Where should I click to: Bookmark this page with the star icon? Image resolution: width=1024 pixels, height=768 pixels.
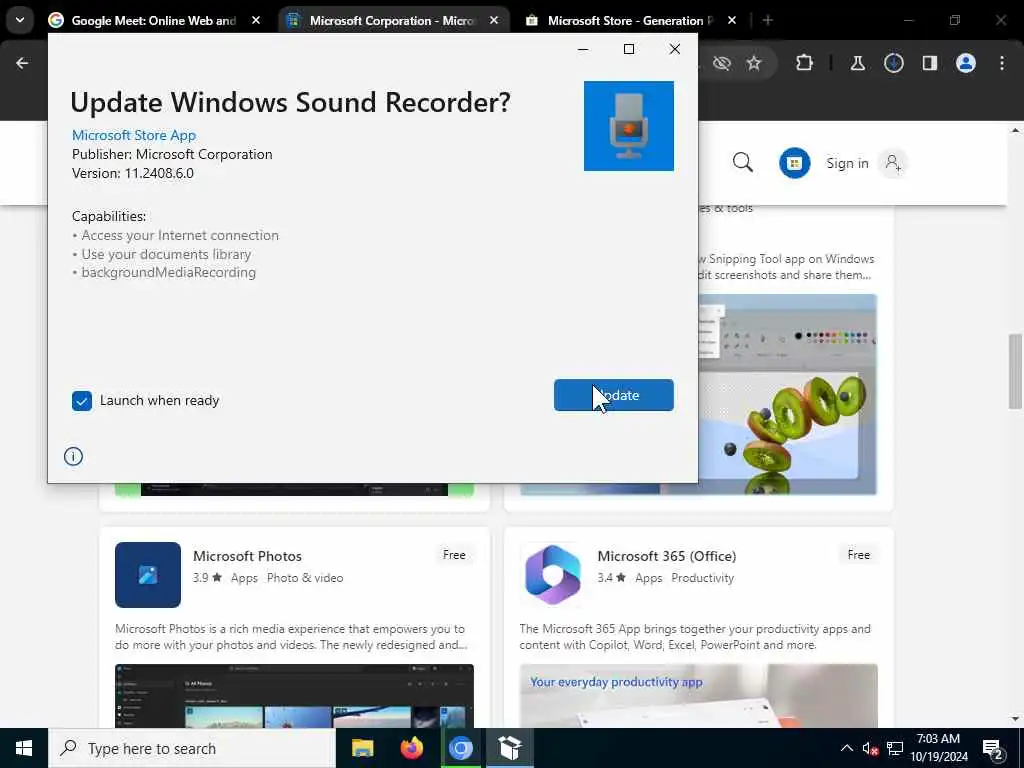coord(754,63)
